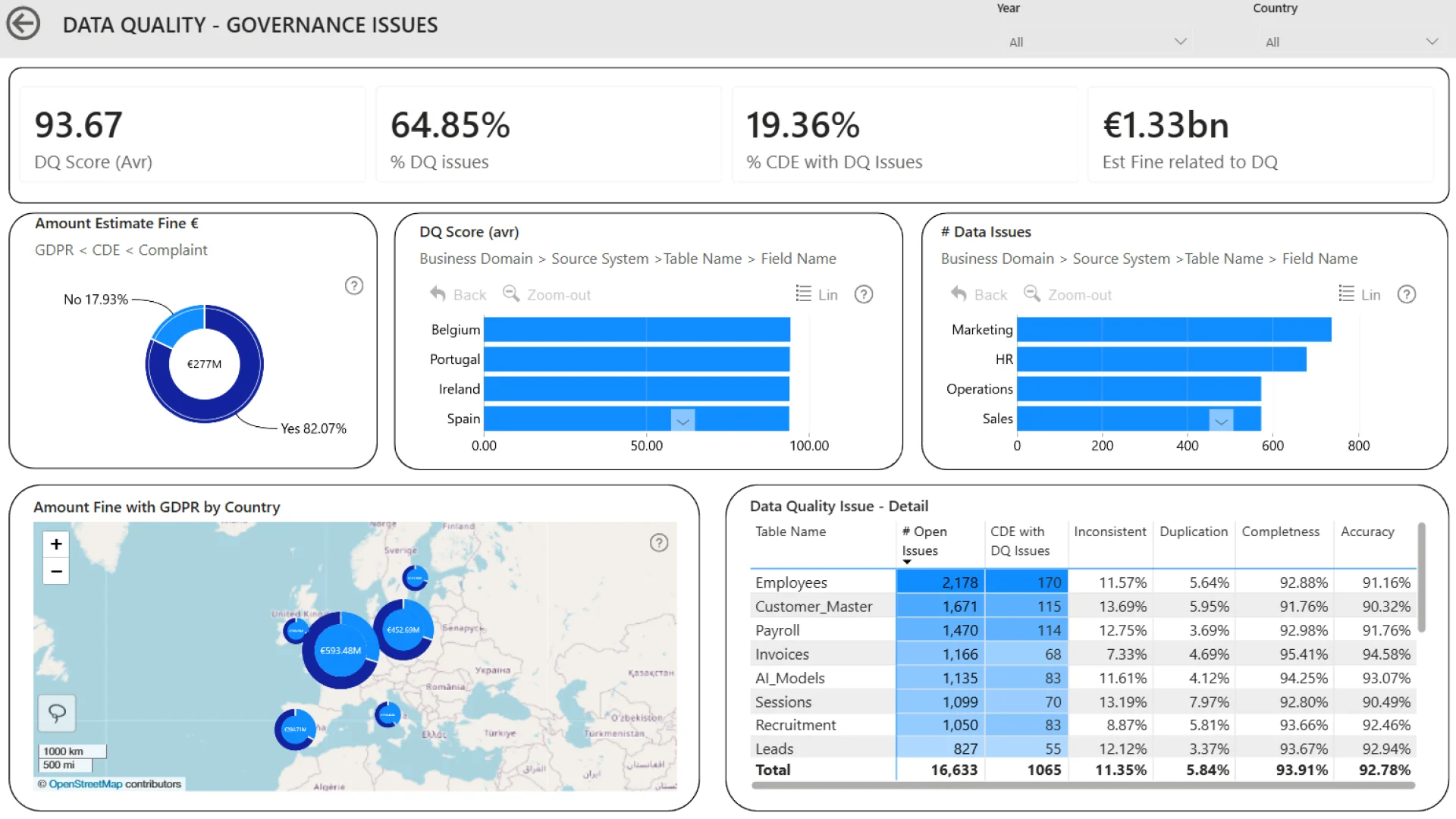
Task: Click the back arrow icon in header
Action: point(24,24)
